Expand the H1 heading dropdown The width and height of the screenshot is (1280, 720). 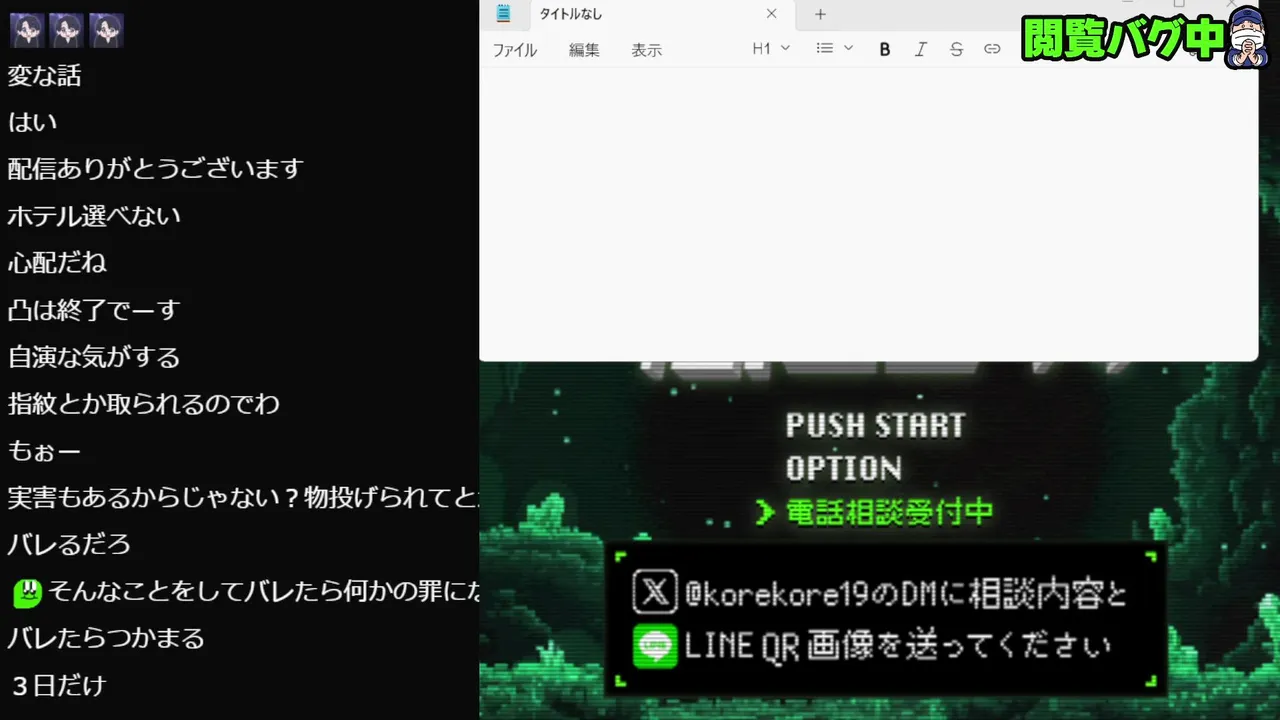[x=771, y=48]
